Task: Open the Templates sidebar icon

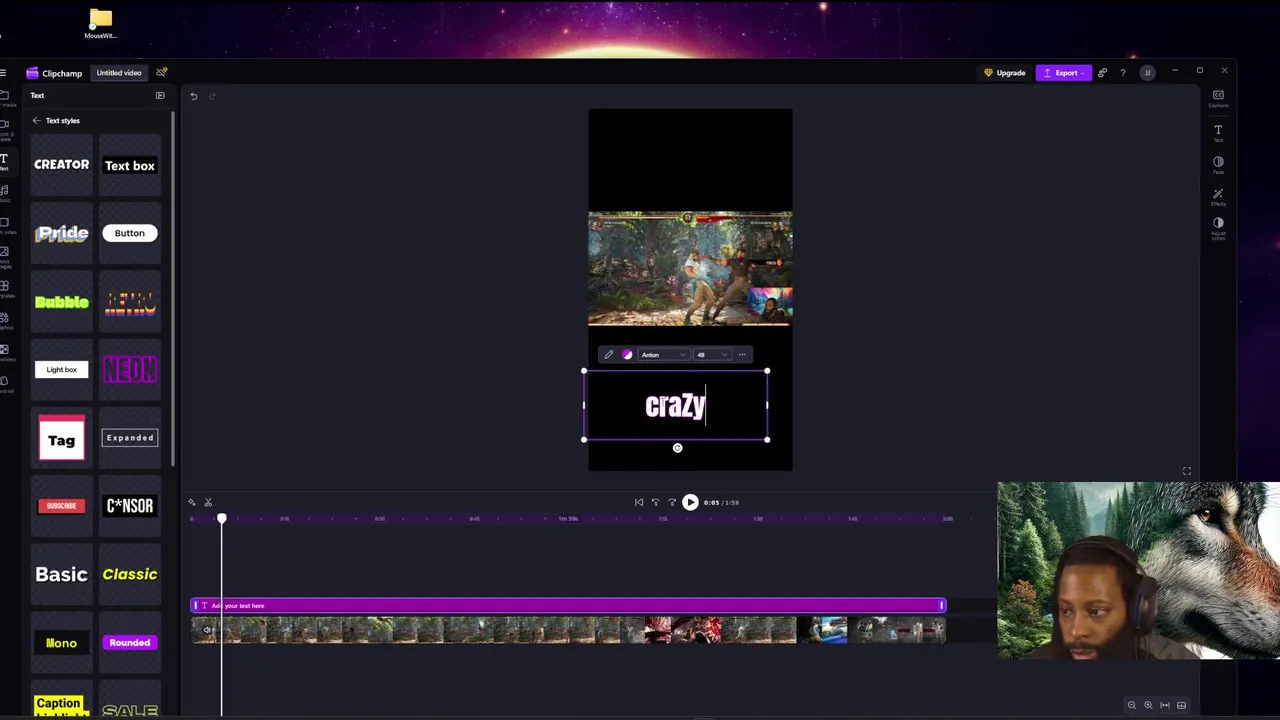Action: (x=4, y=288)
